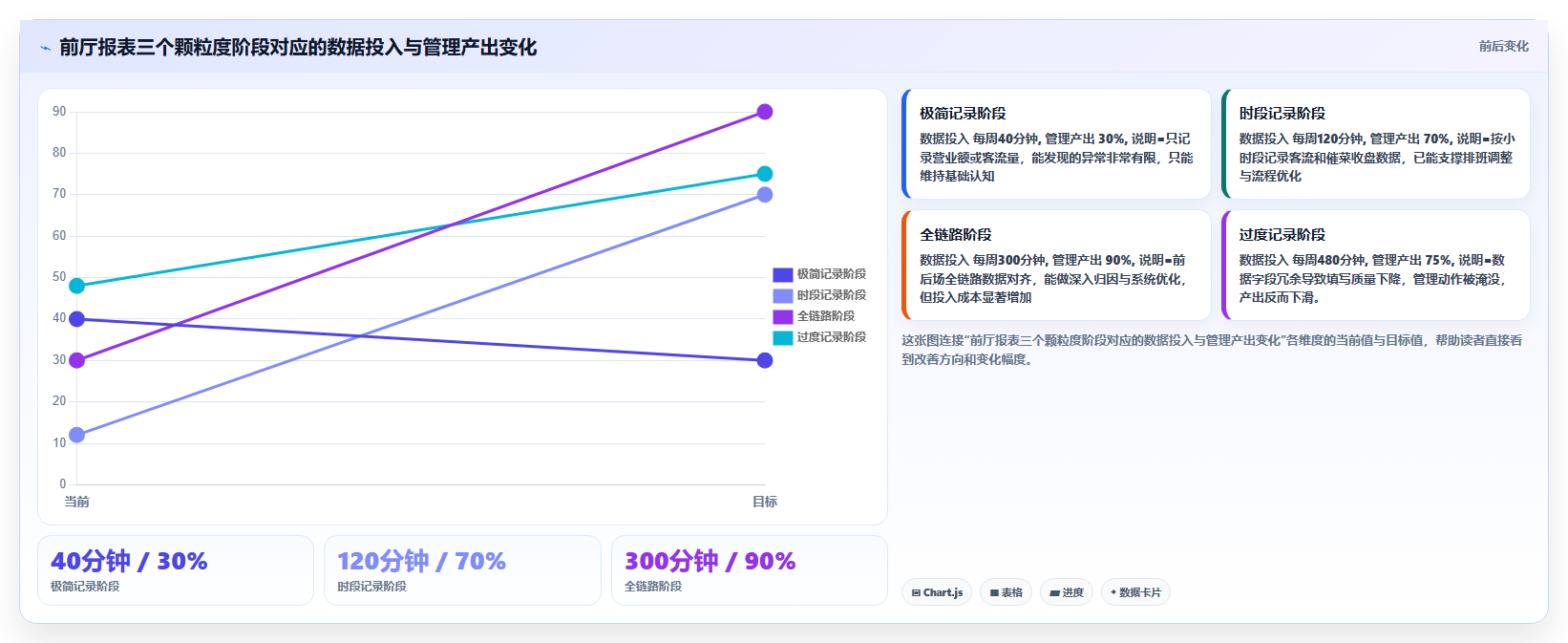This screenshot has height=643, width=1568.
Task: Click the 进度 tag chip
Action: coord(1067,592)
